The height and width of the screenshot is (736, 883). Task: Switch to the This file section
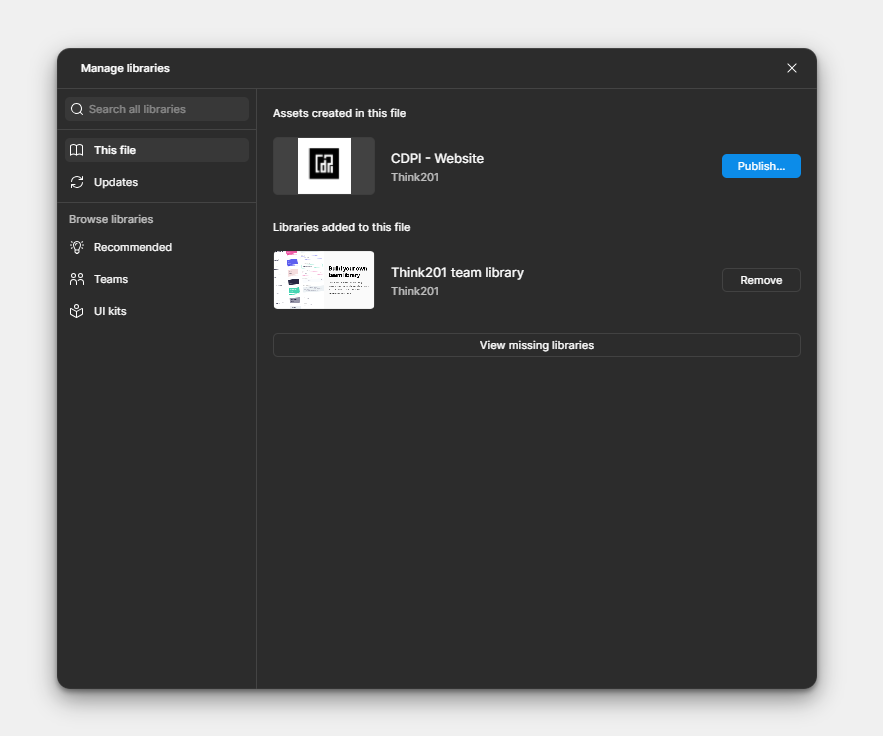[115, 150]
